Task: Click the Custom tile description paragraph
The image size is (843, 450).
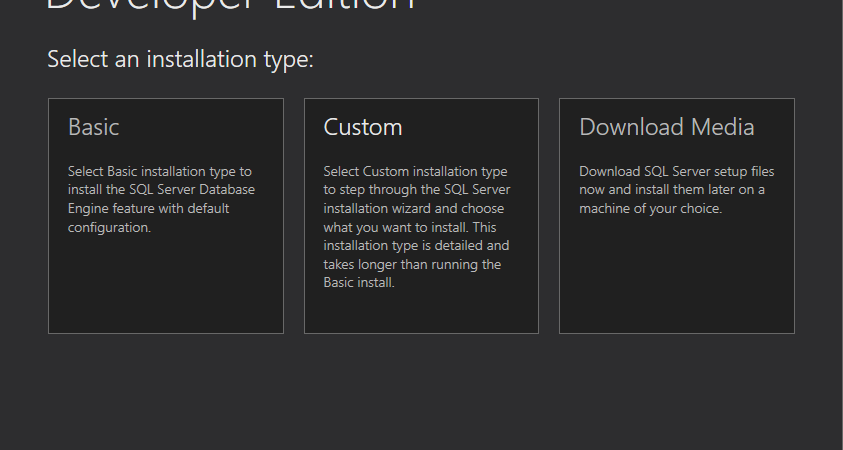Action: 418,227
